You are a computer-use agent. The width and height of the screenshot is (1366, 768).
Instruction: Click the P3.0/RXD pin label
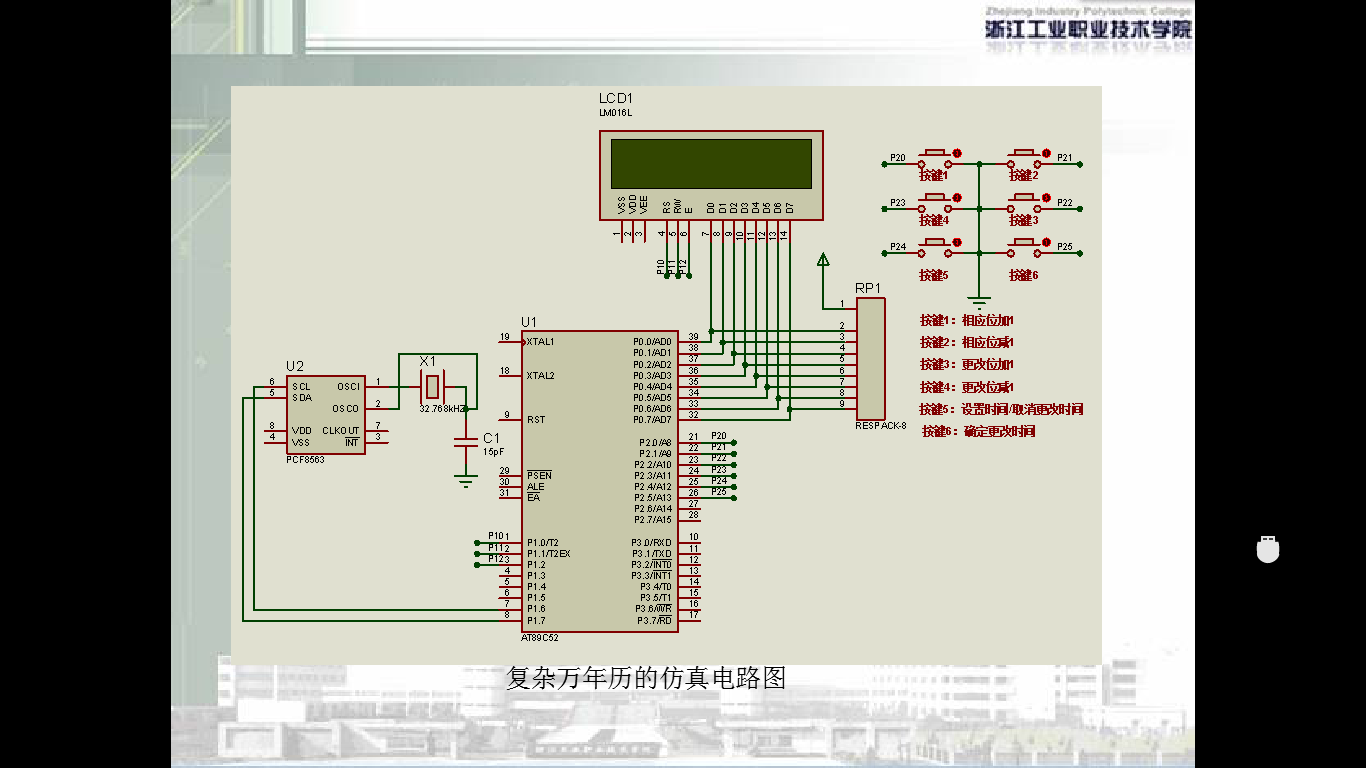pyautogui.click(x=652, y=542)
